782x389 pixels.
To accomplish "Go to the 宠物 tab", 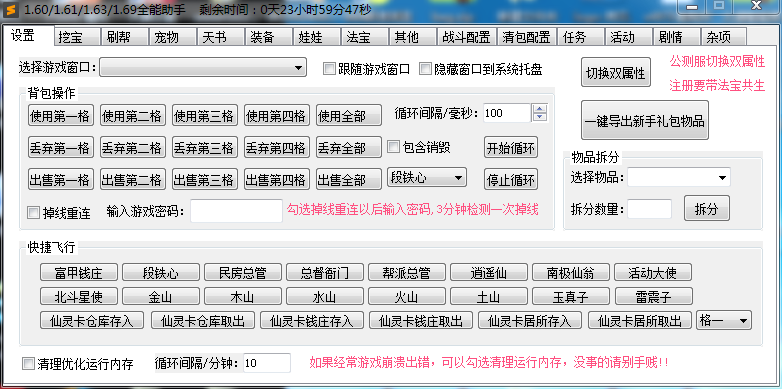I will pyautogui.click(x=173, y=37).
